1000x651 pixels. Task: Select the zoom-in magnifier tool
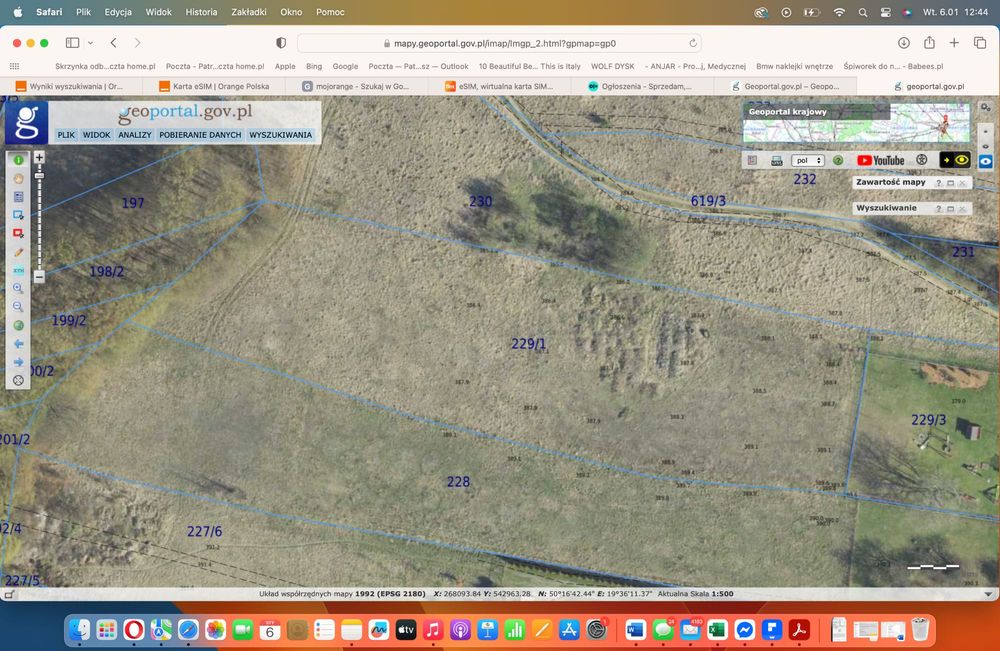pyautogui.click(x=18, y=288)
